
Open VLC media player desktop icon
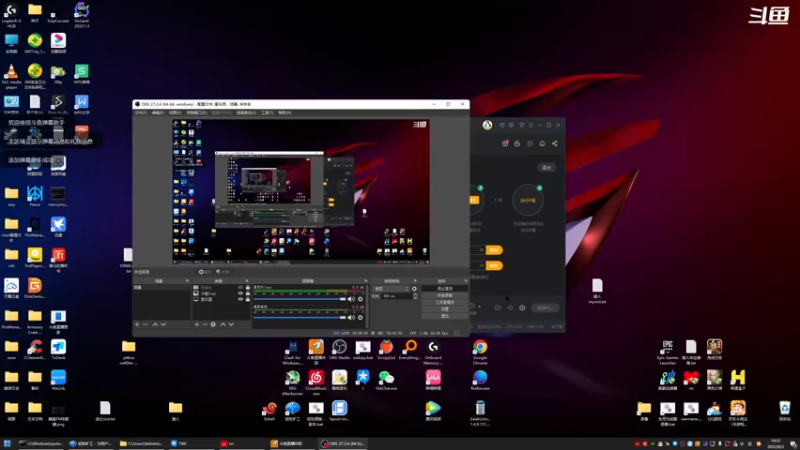(11, 77)
